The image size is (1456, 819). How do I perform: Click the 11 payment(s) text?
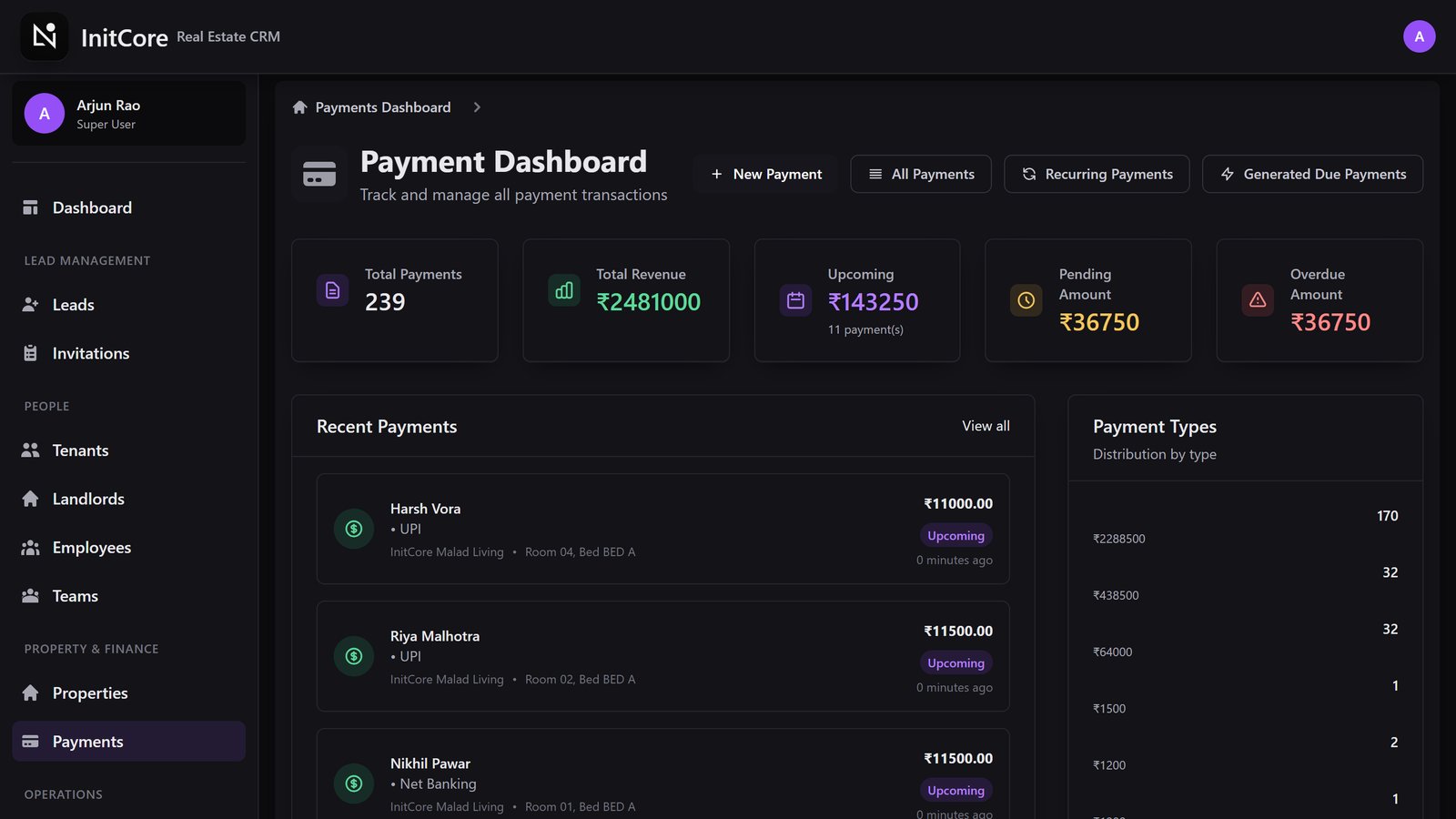865,329
